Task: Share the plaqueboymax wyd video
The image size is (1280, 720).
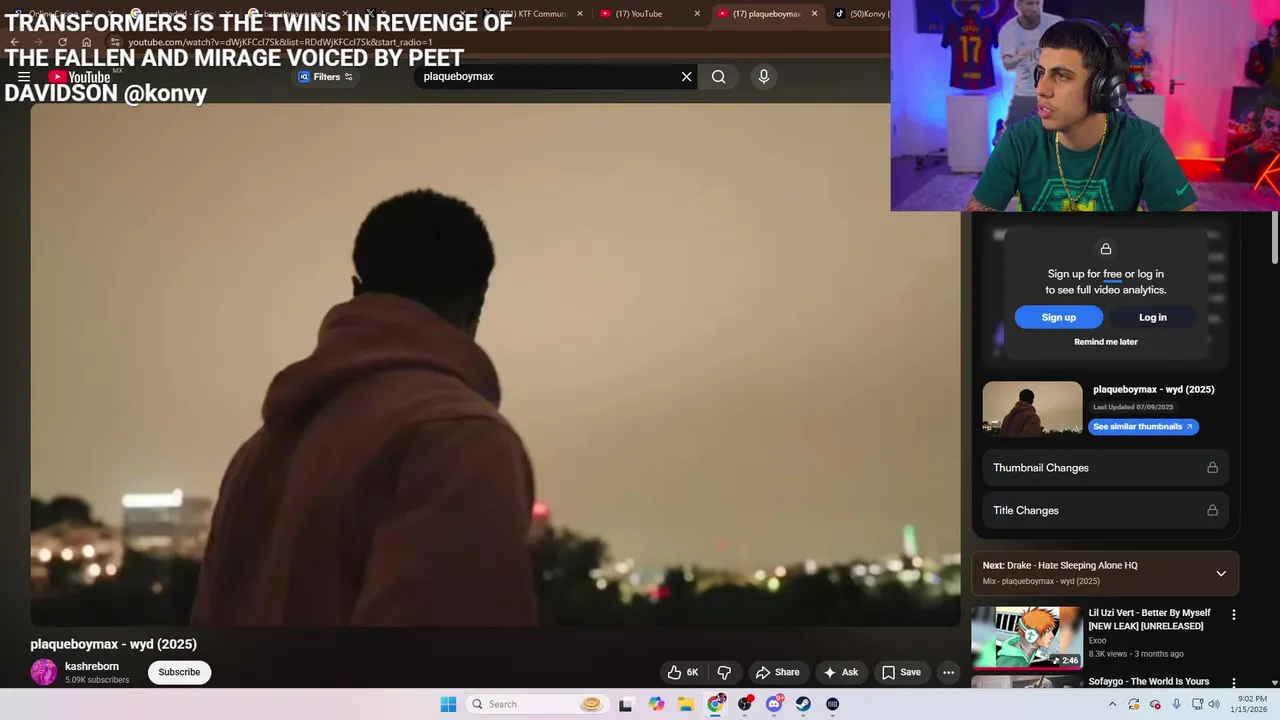Action: (x=778, y=672)
